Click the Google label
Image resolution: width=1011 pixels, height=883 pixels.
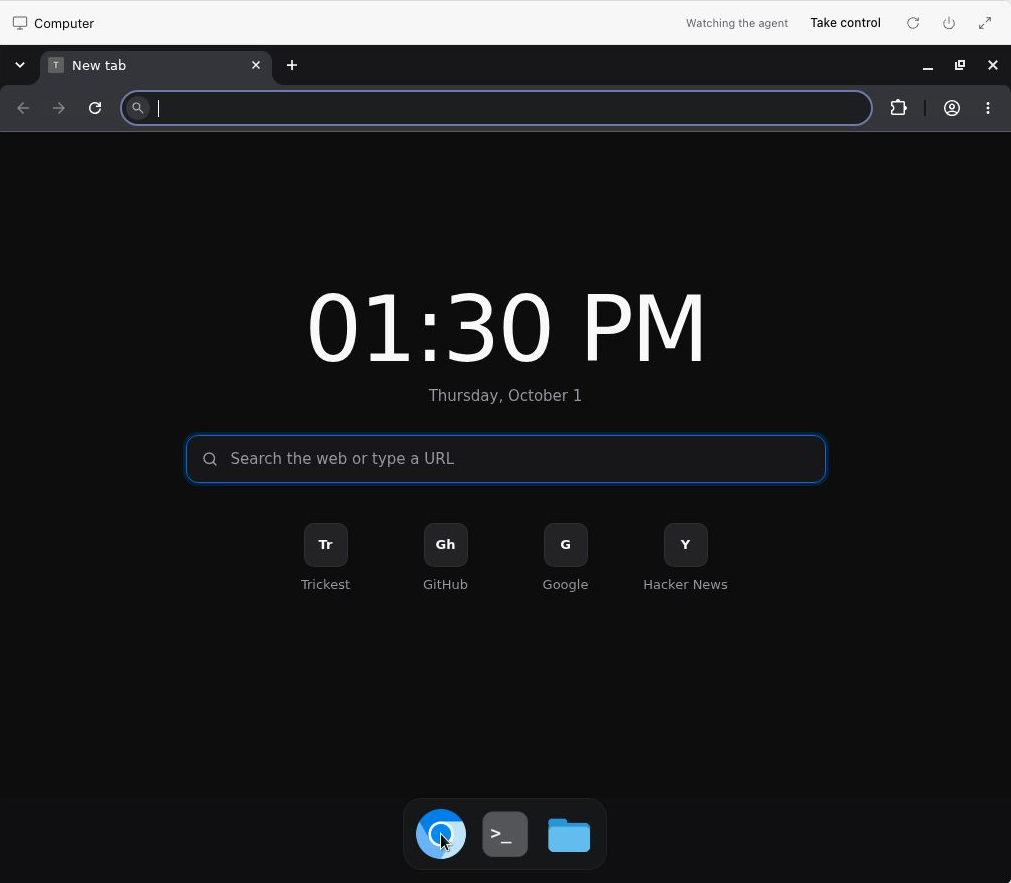click(565, 584)
